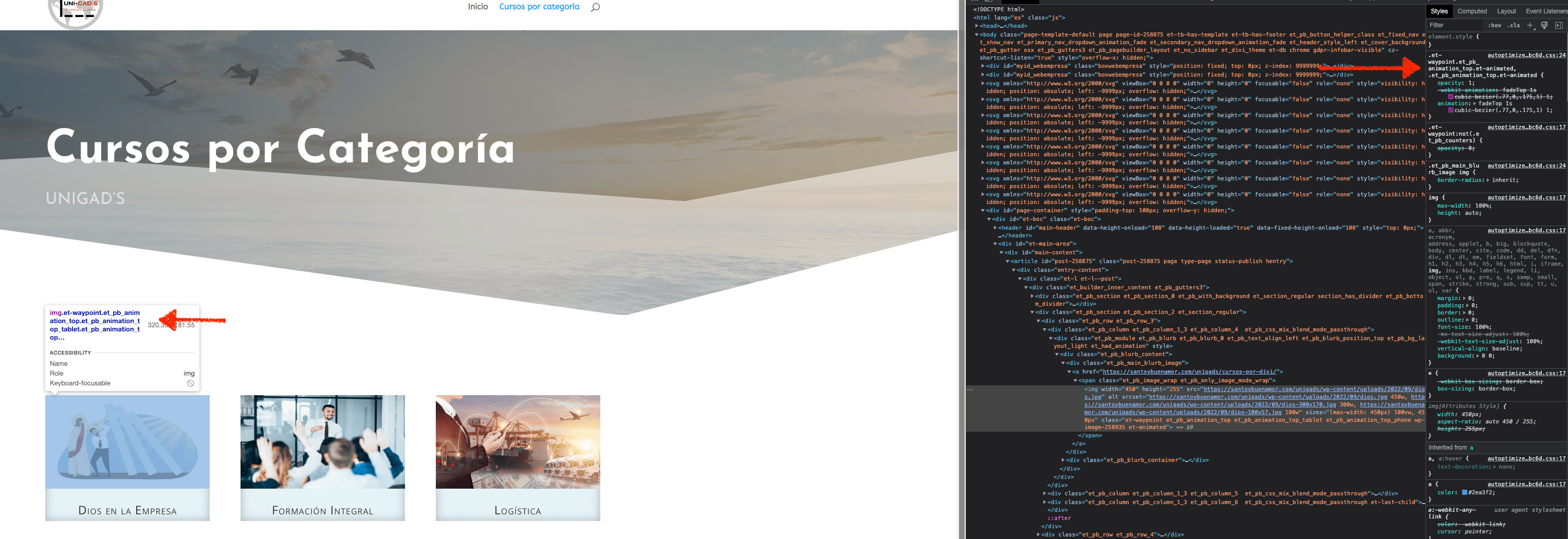Switch to the Styles tab

1439,11
